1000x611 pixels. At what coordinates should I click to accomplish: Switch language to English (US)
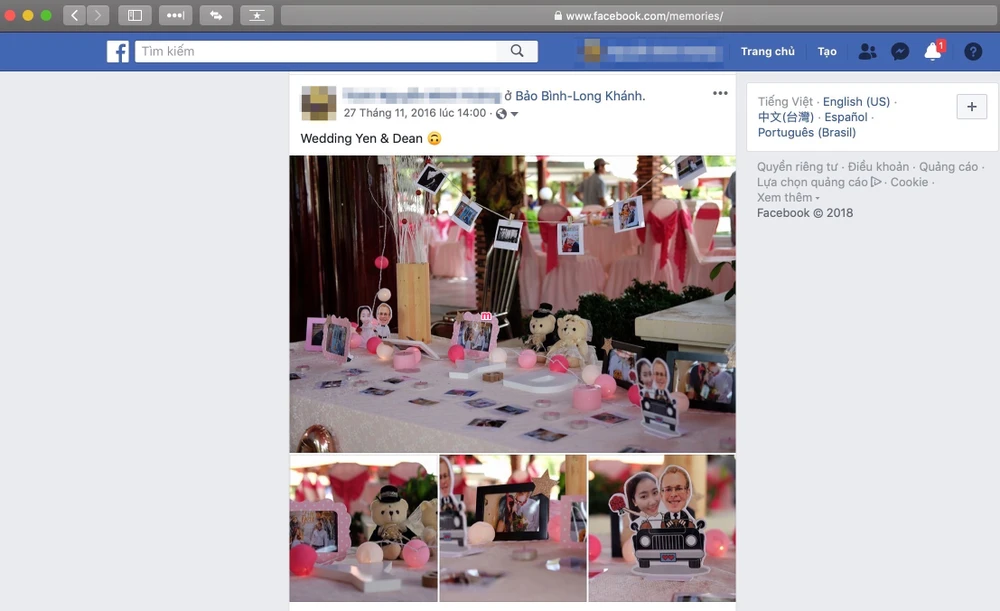(856, 101)
